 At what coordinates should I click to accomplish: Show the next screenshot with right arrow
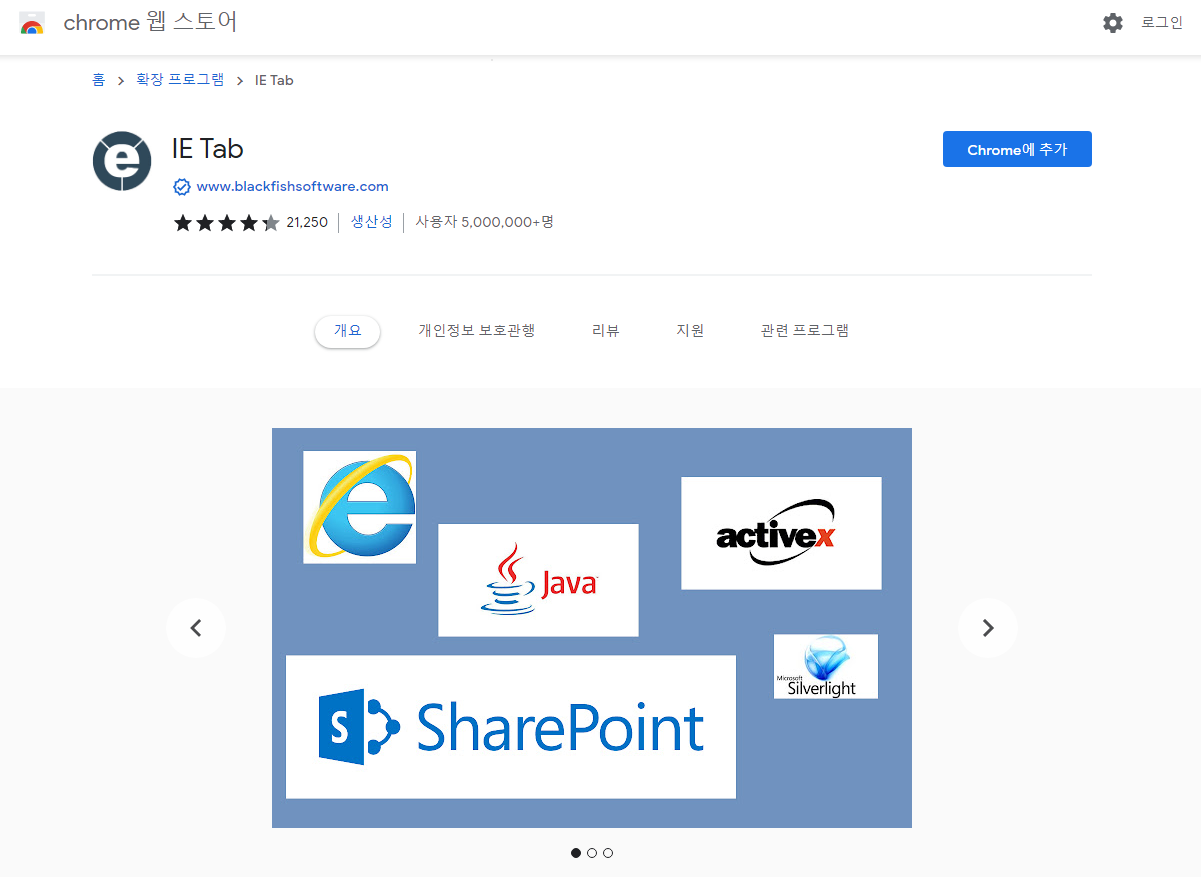tap(988, 628)
